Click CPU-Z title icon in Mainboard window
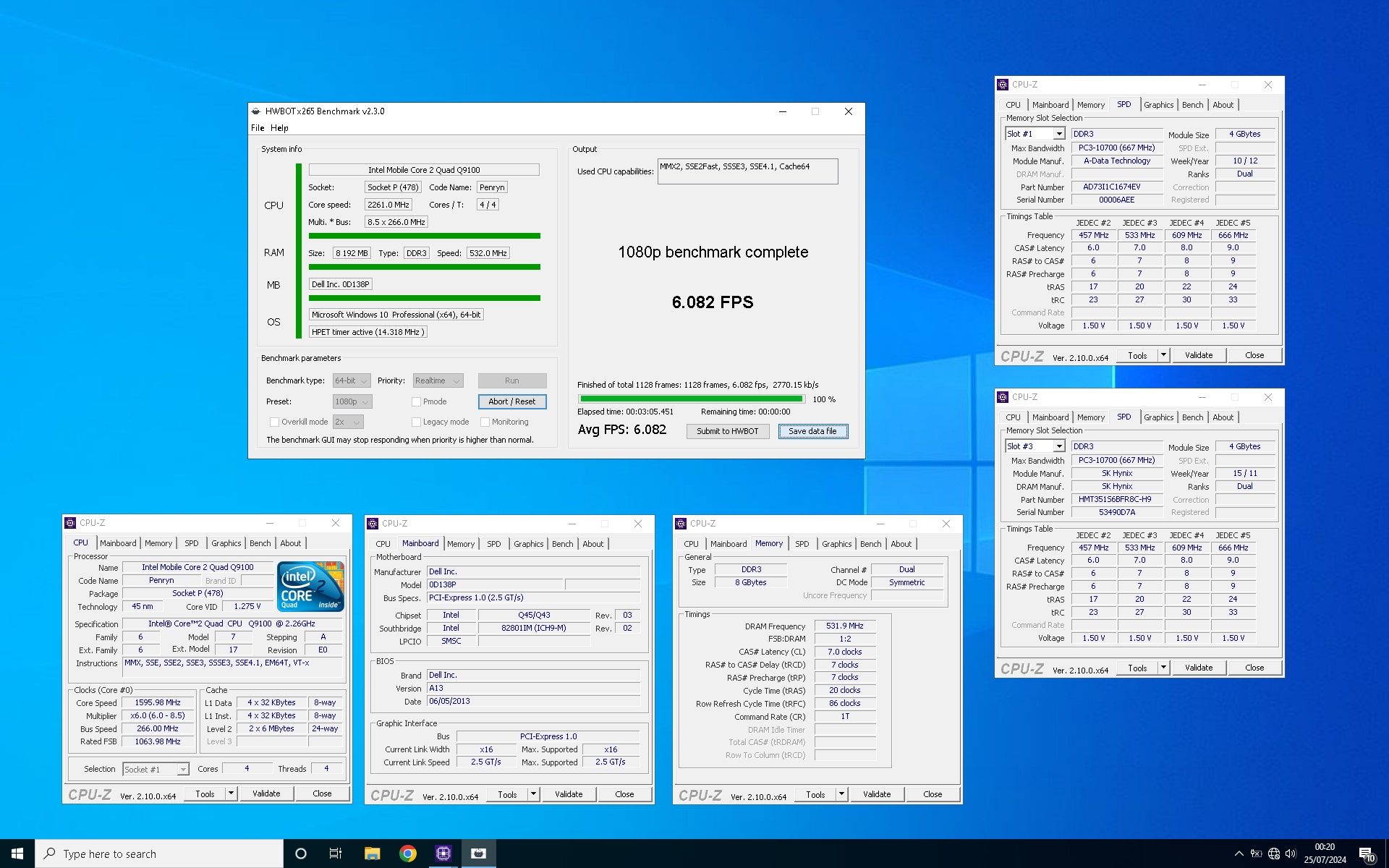The height and width of the screenshot is (868, 1389). (x=373, y=524)
